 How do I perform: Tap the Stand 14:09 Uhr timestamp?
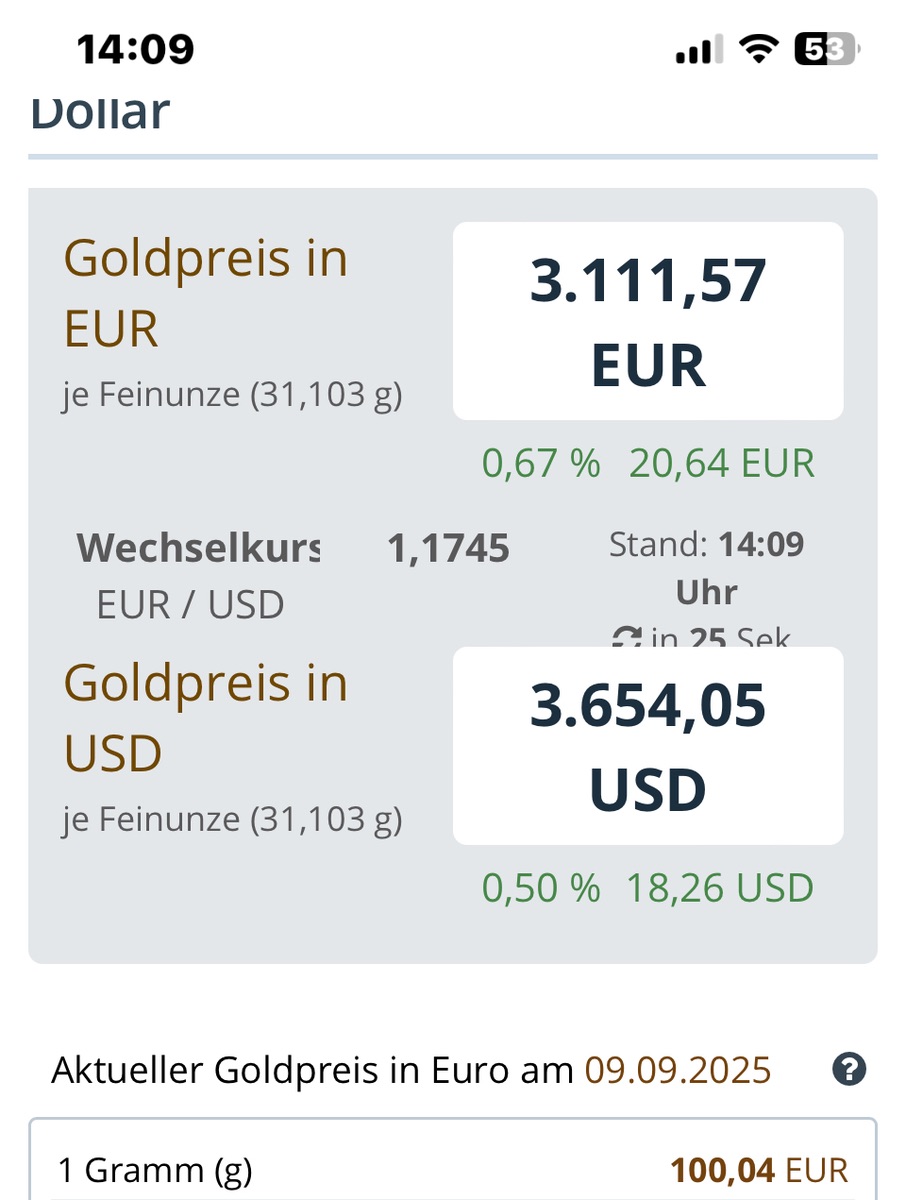pyautogui.click(x=706, y=567)
